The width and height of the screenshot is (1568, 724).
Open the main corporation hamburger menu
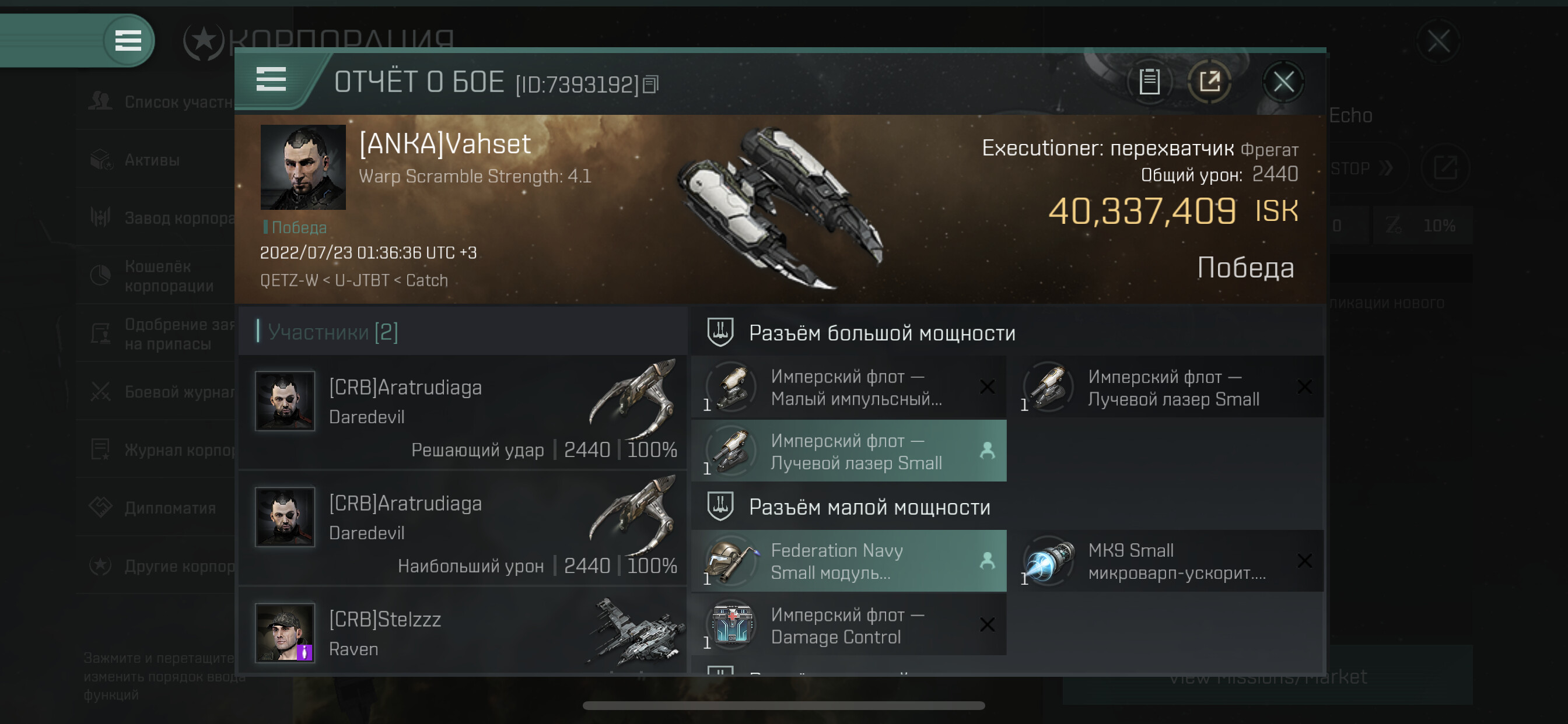(x=128, y=40)
